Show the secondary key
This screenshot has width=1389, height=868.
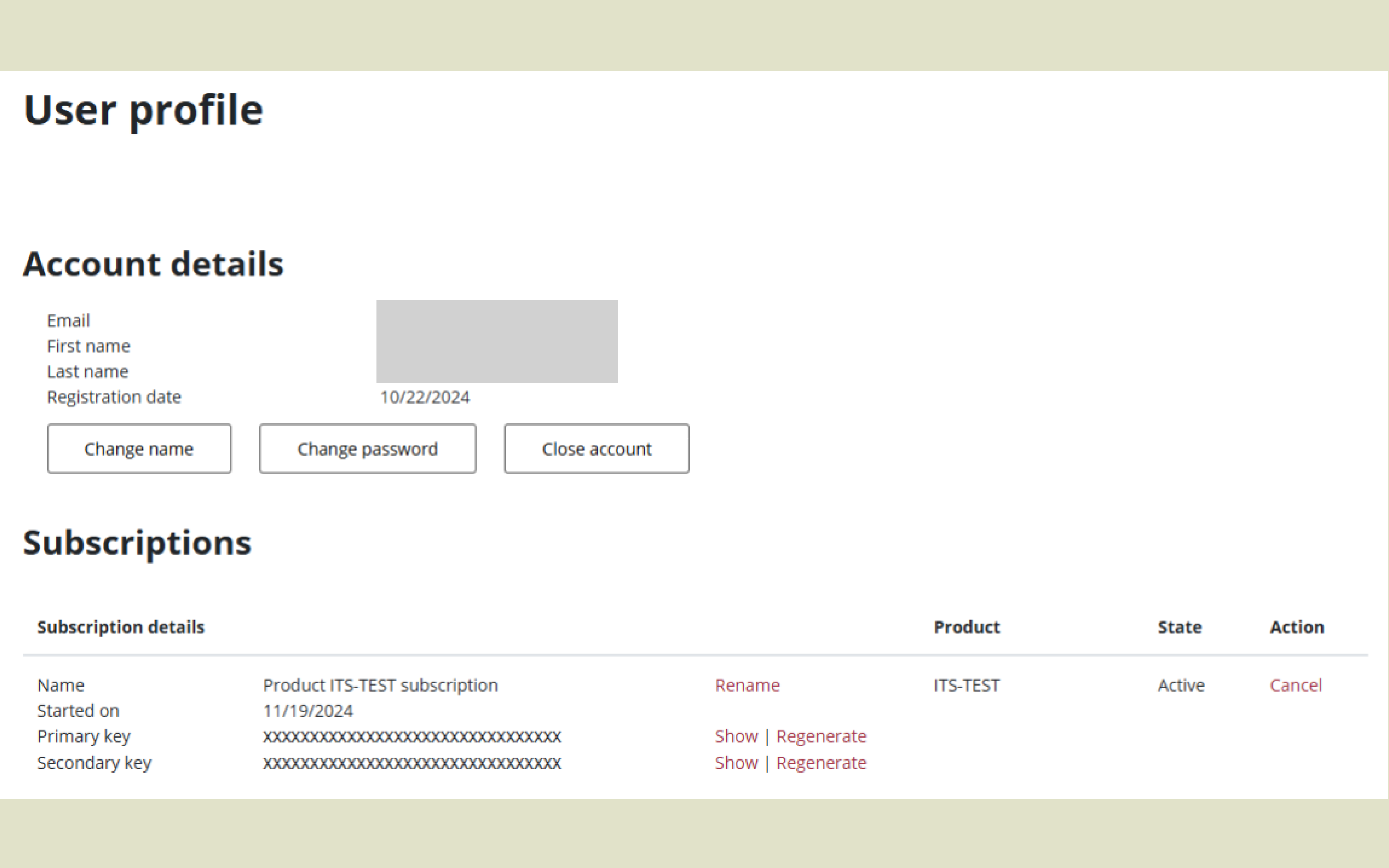(x=736, y=762)
